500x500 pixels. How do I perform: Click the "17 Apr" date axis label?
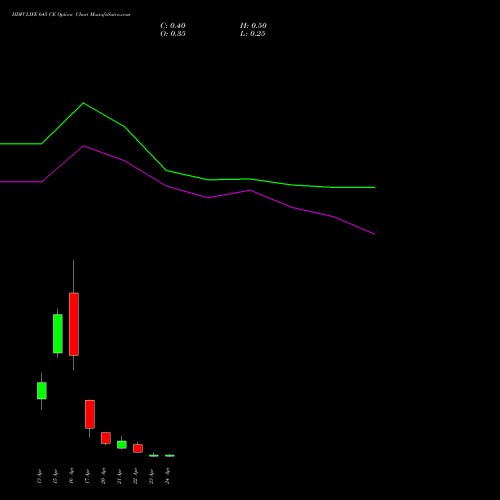pos(87,476)
